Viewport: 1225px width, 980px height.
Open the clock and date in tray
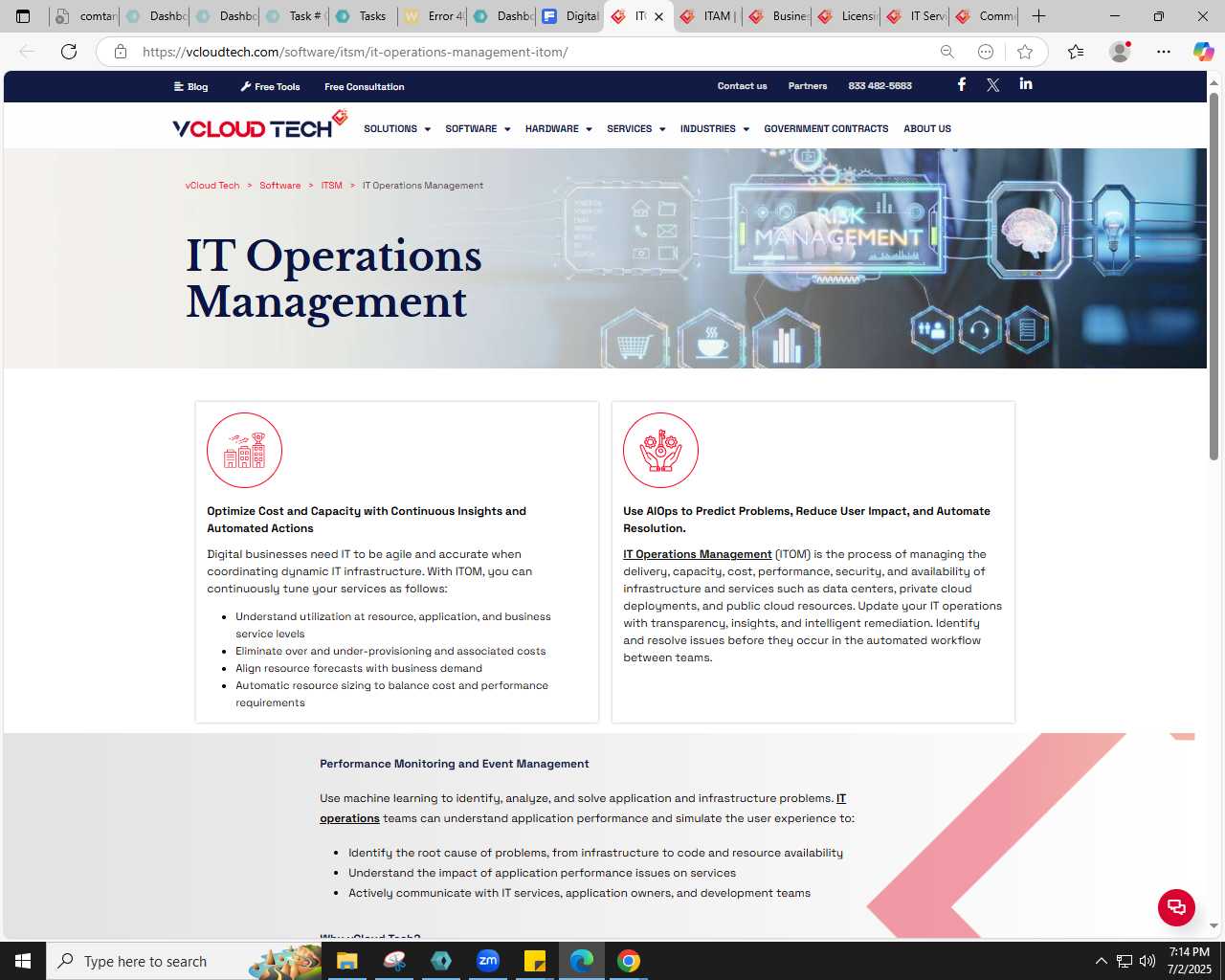tap(1189, 961)
